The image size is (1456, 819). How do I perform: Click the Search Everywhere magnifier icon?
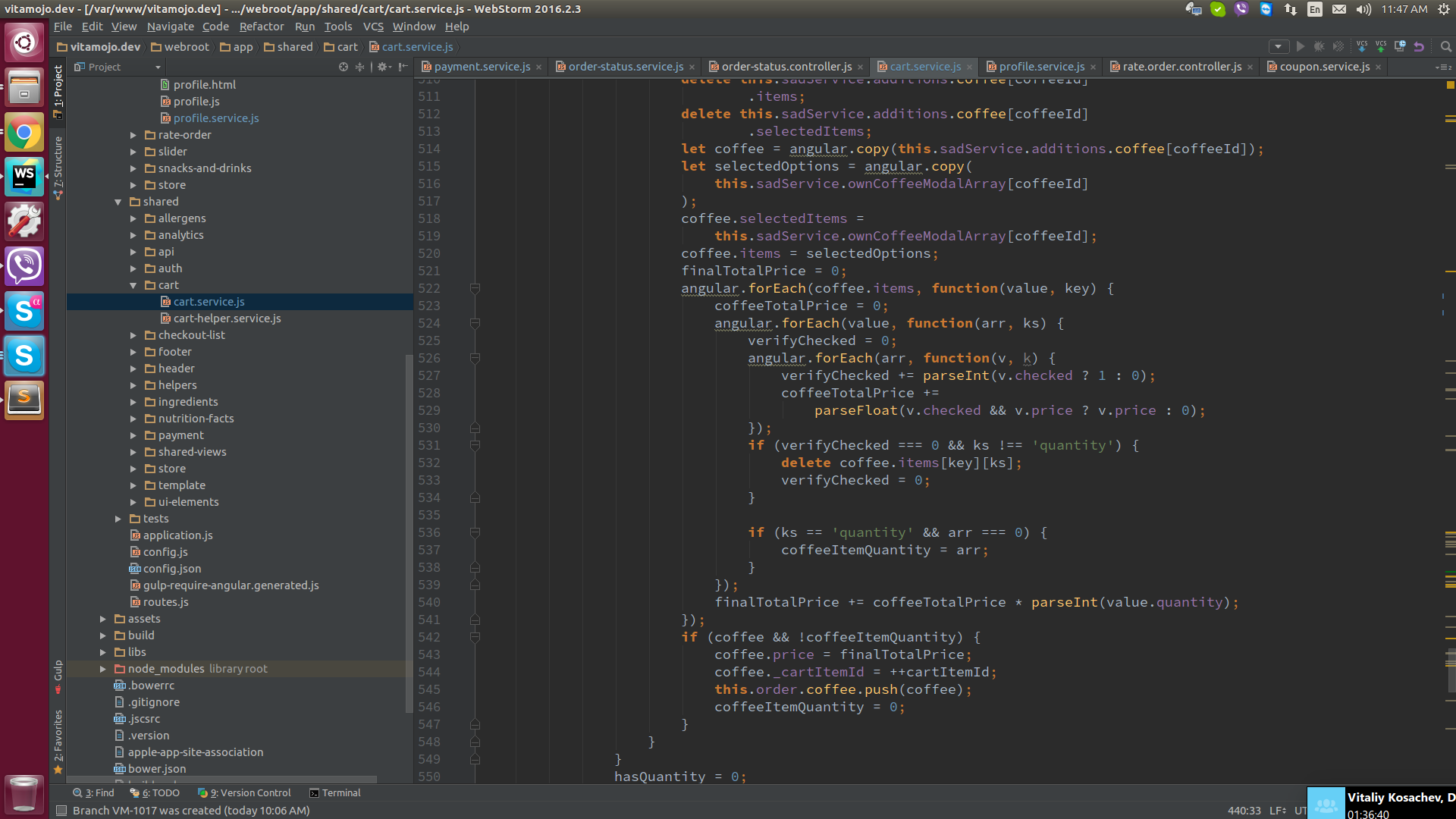coord(1446,46)
